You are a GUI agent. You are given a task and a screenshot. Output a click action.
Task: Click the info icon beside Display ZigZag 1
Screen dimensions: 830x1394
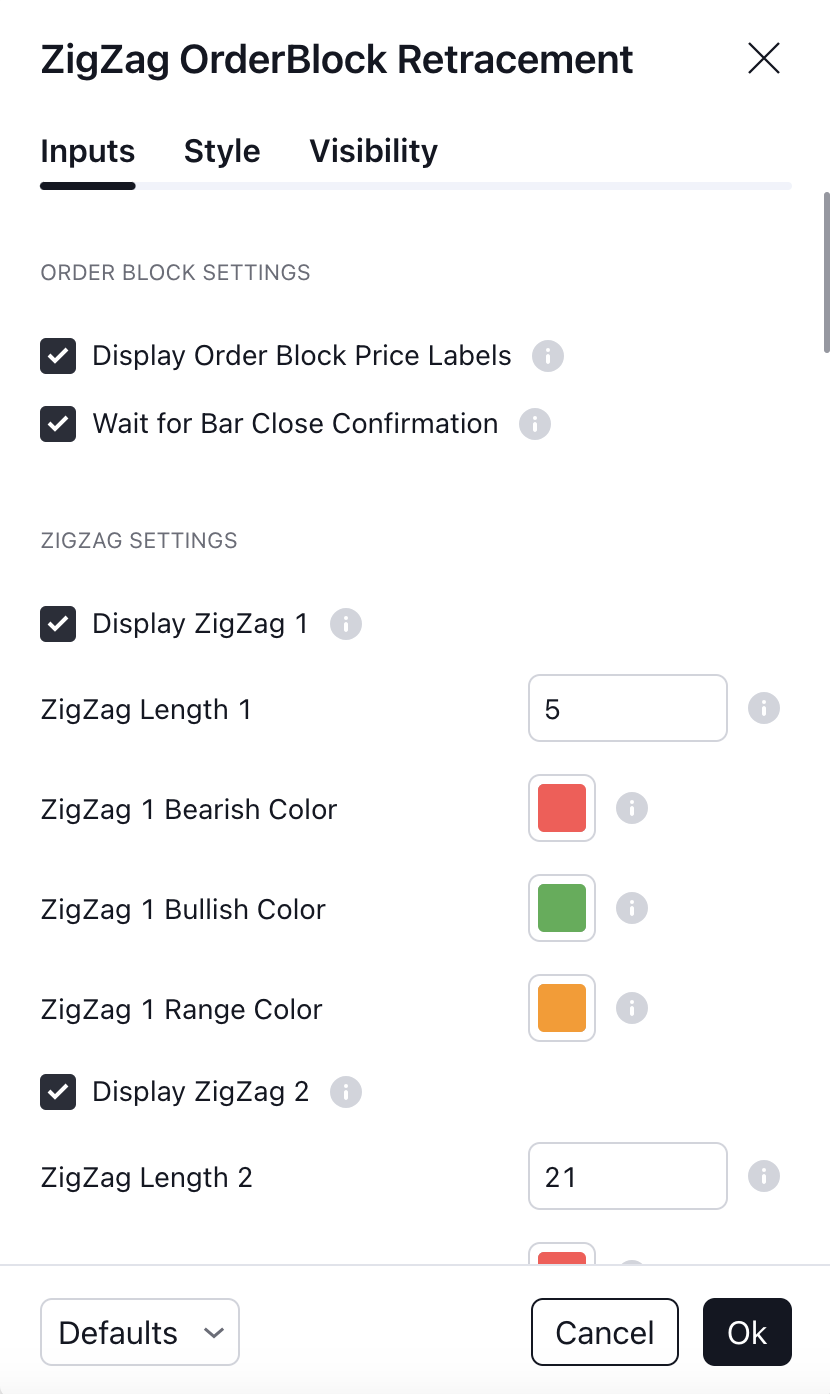[346, 624]
